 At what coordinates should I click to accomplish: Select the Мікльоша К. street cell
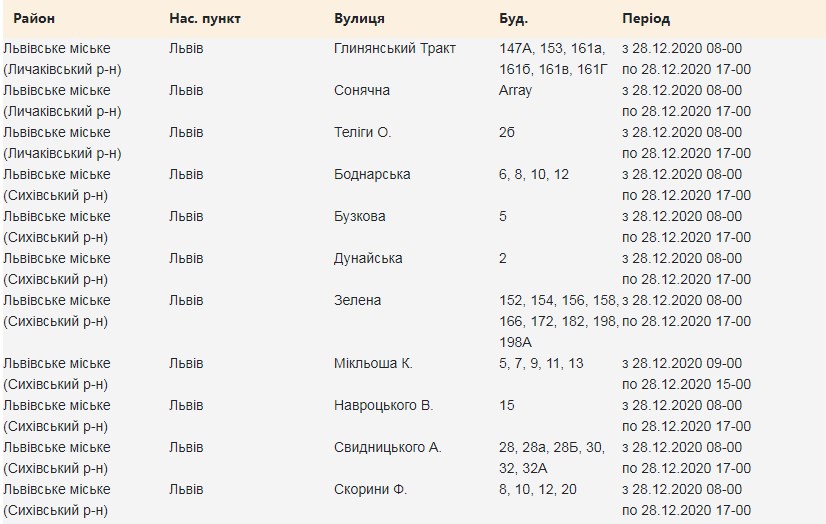click(x=373, y=363)
